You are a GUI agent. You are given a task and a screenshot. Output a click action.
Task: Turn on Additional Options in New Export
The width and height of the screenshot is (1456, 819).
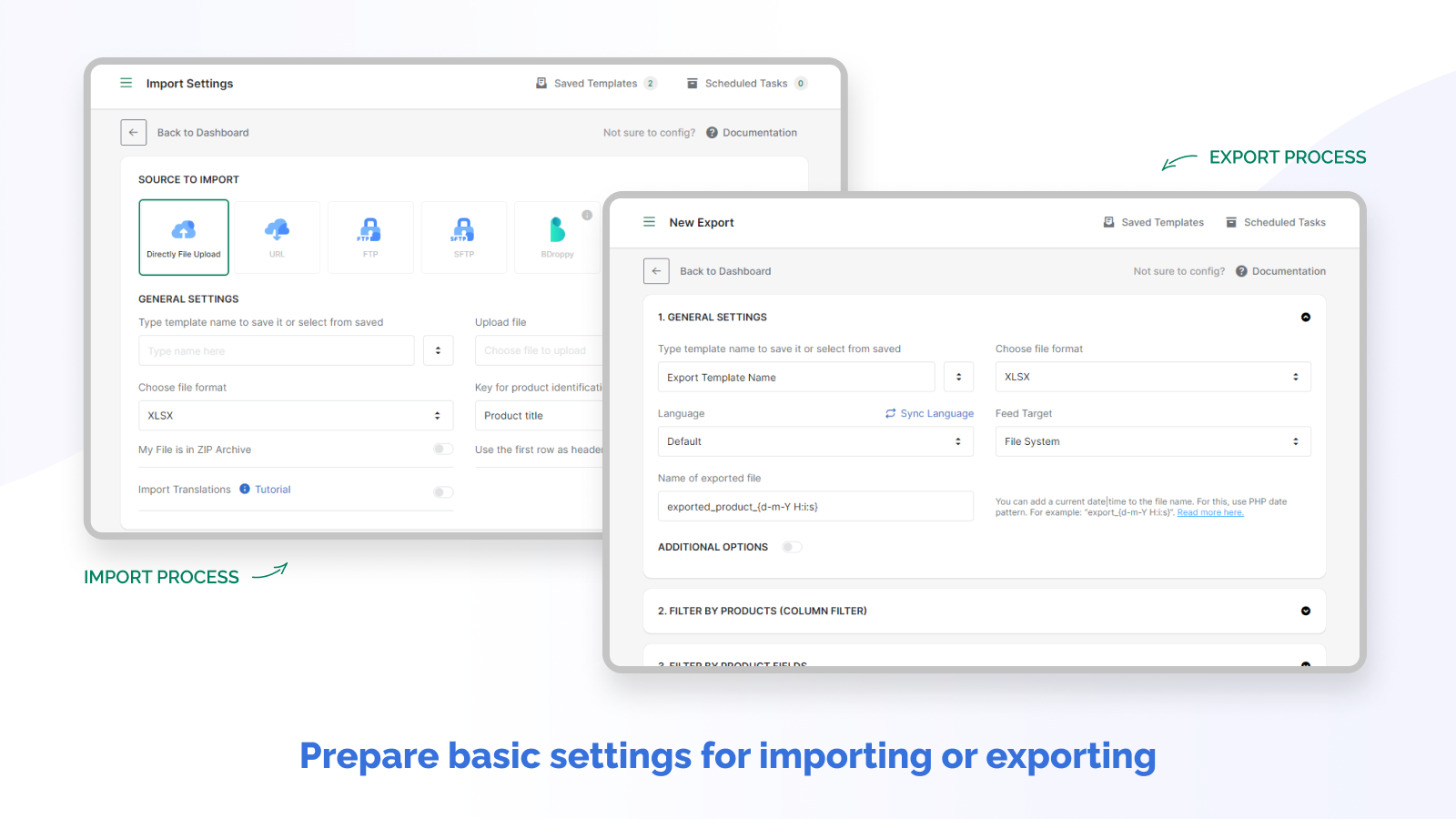click(791, 546)
